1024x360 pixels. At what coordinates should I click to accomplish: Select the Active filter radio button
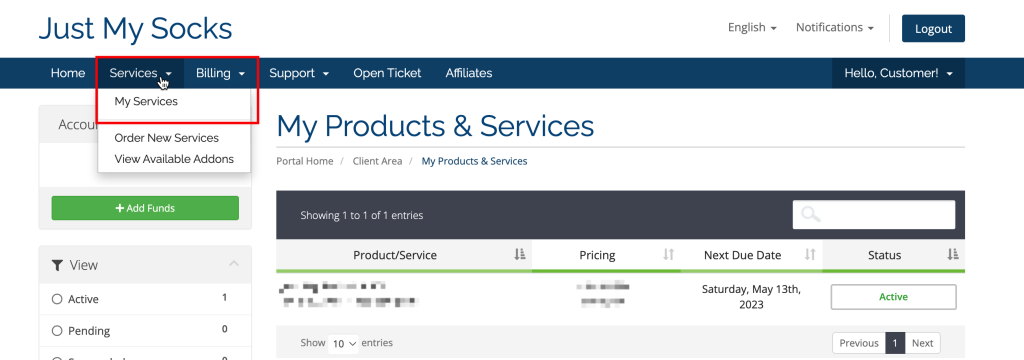[x=57, y=299]
